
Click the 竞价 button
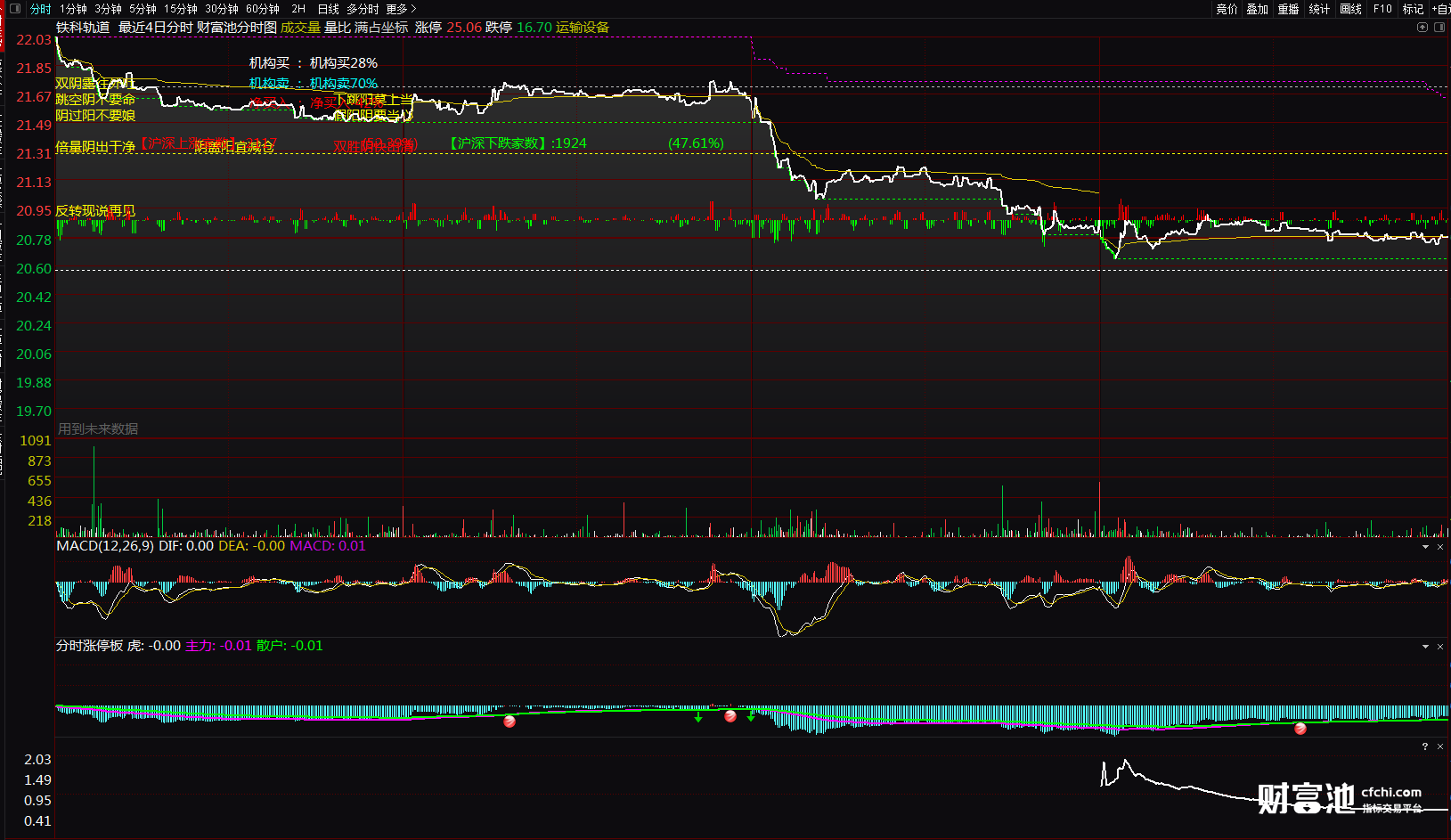click(x=1227, y=9)
